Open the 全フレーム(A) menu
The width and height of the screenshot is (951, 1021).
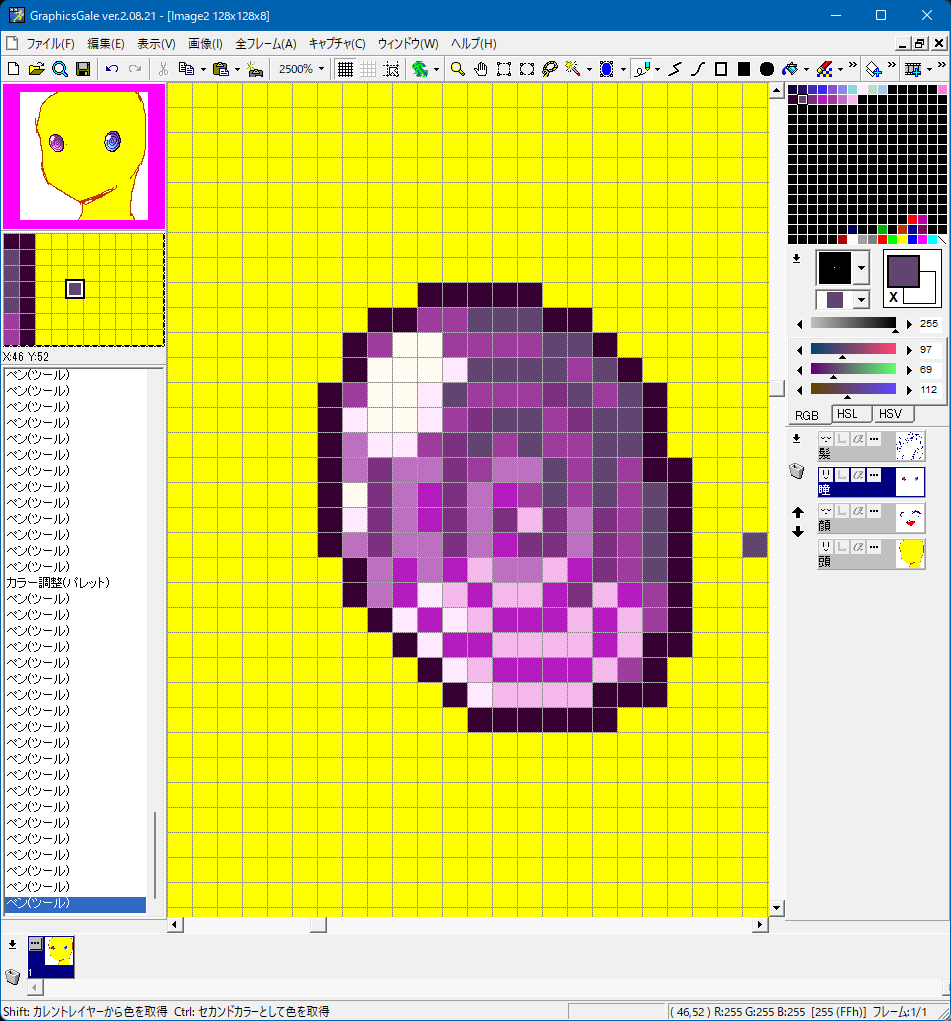(x=266, y=44)
